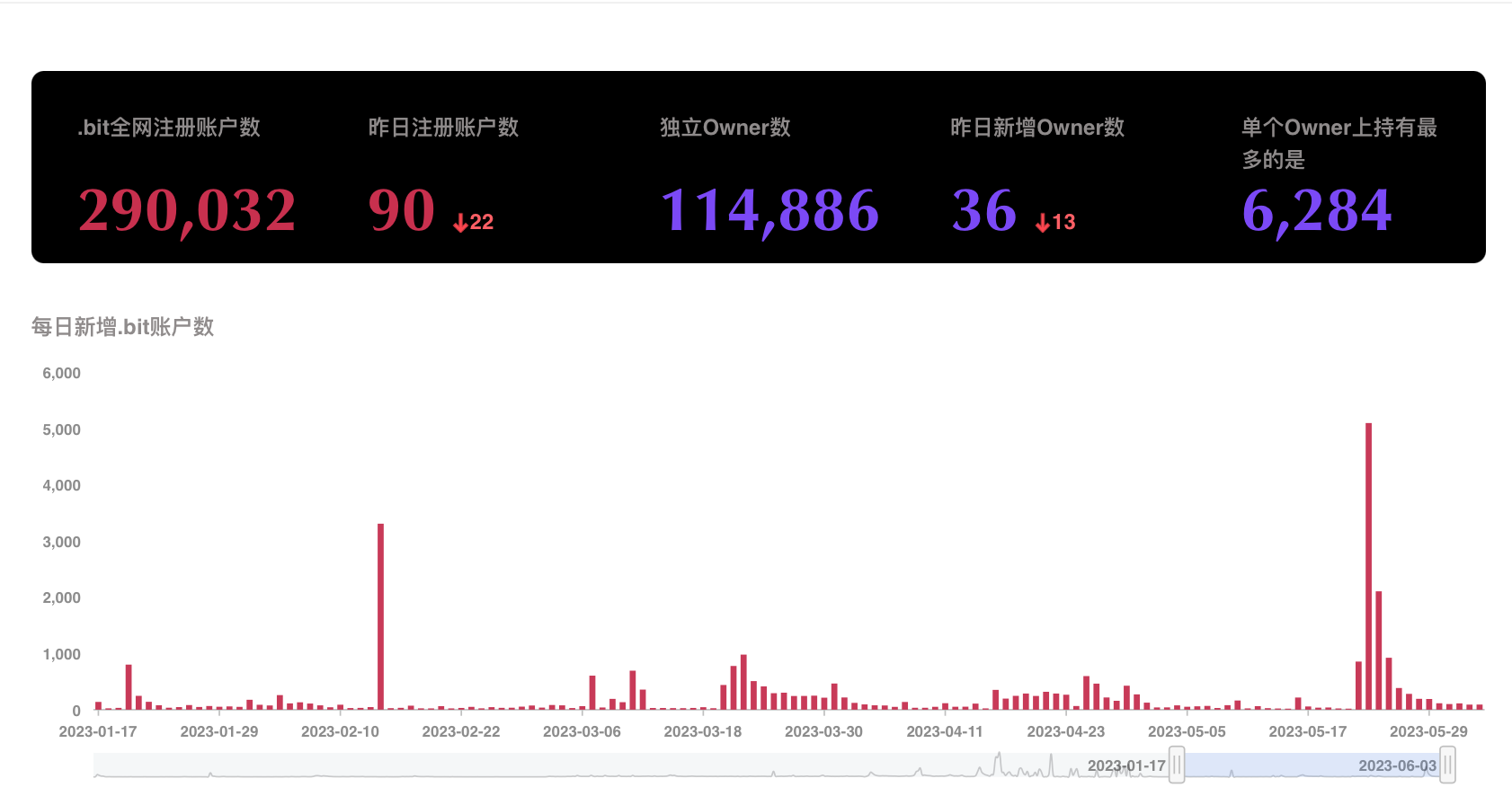
Task: Click the left range slider handle at 2023-01-17
Action: tap(1177, 765)
